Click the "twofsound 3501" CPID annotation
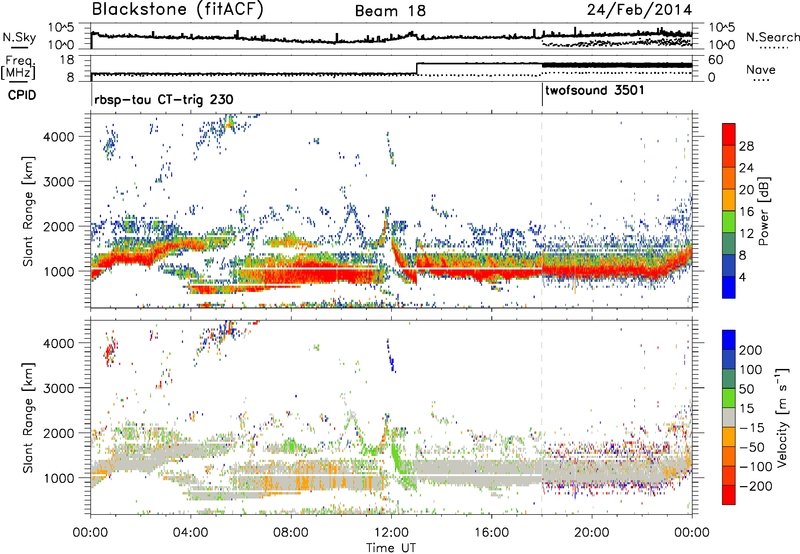Image resolution: width=800 pixels, height=554 pixels. pyautogui.click(x=595, y=91)
